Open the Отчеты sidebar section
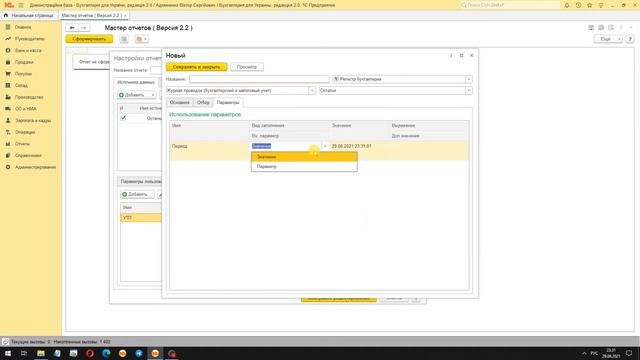This screenshot has width=640, height=360. coord(22,144)
